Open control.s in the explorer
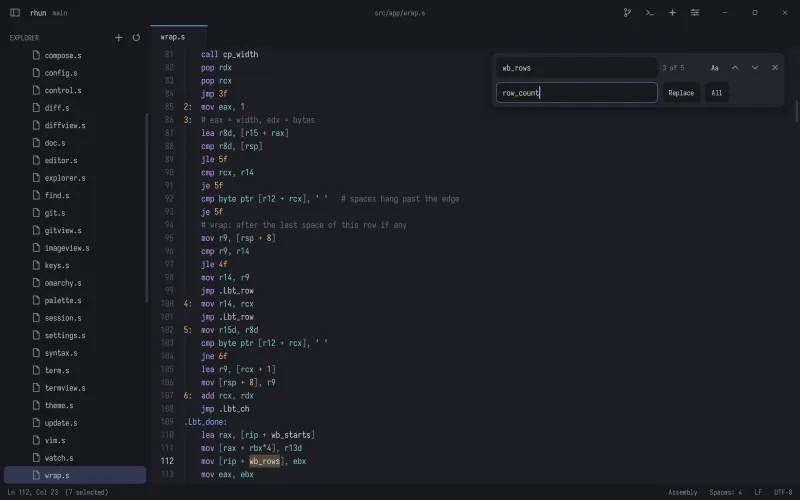This screenshot has height=500, width=800. (75, 90)
